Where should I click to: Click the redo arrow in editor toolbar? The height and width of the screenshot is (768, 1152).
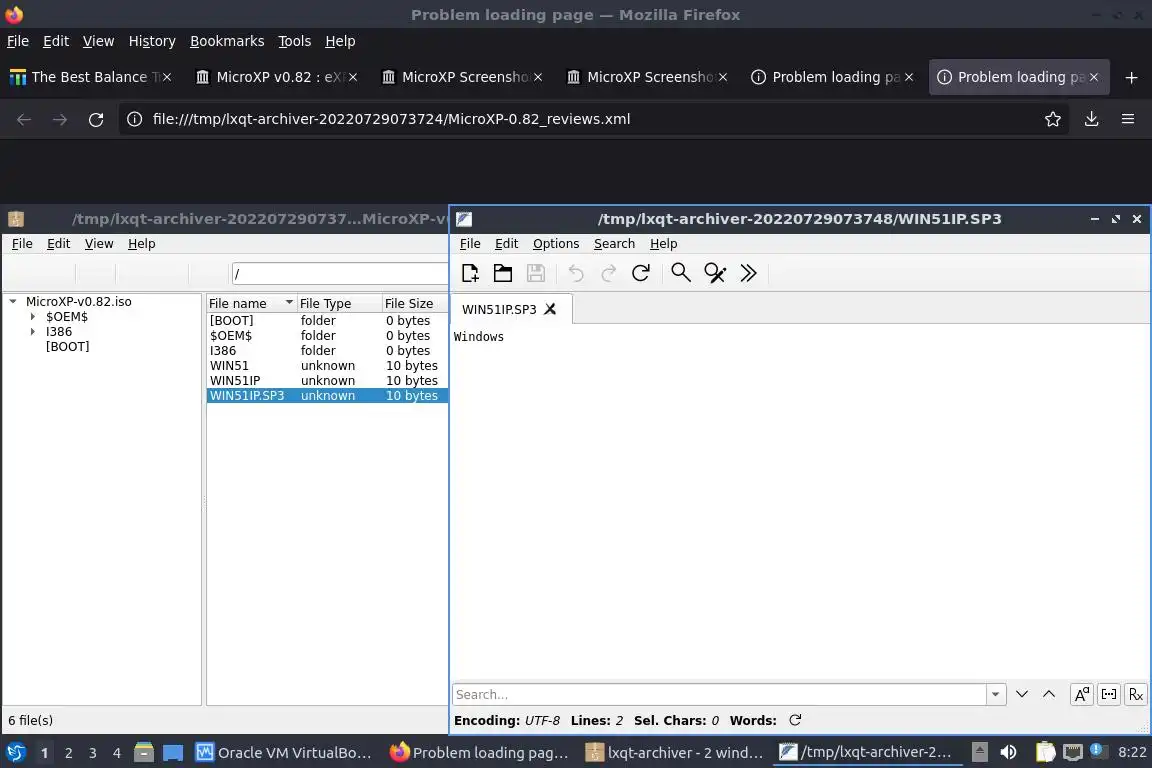coord(608,273)
